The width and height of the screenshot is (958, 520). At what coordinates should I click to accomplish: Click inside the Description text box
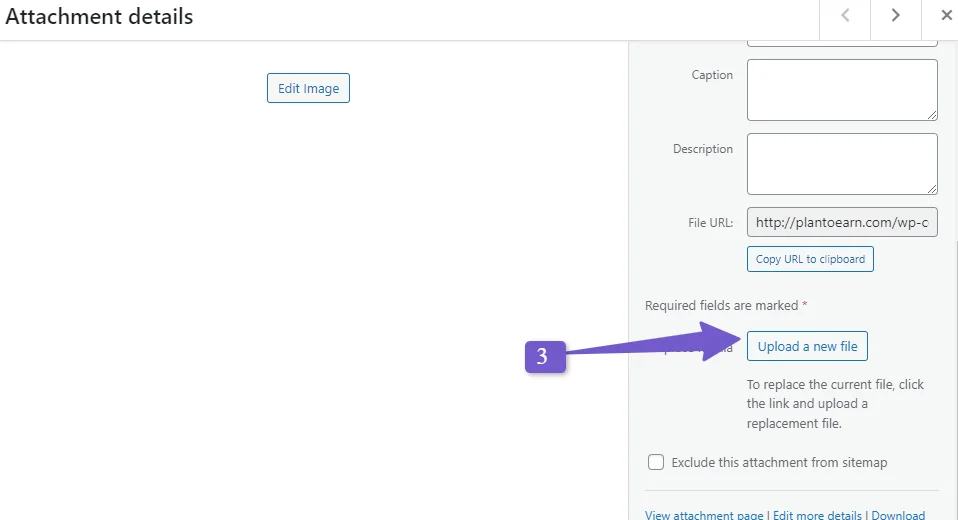[x=842, y=164]
